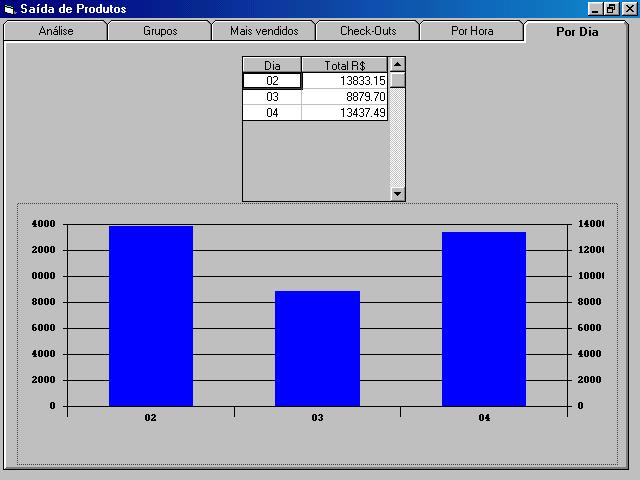Click the 8879.70 total cell

click(345, 97)
